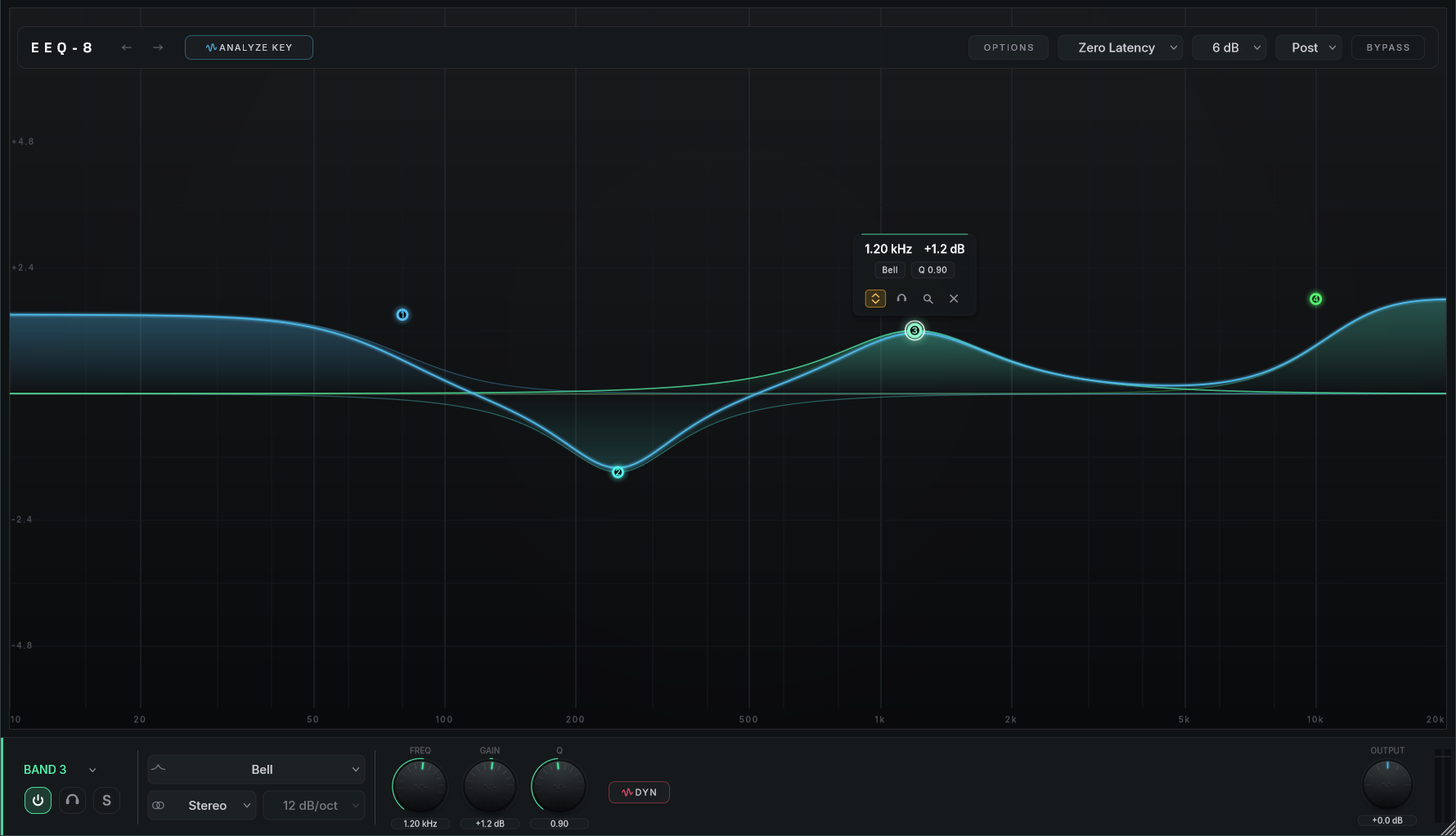Click the magnifier icon in band popup

[x=928, y=299]
